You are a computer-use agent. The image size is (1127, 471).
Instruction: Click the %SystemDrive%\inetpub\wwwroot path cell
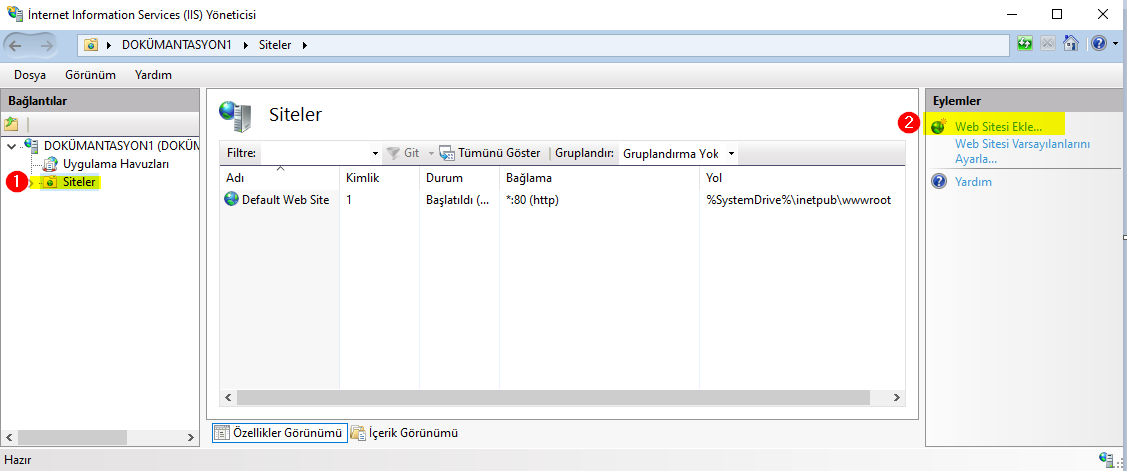tap(799, 200)
